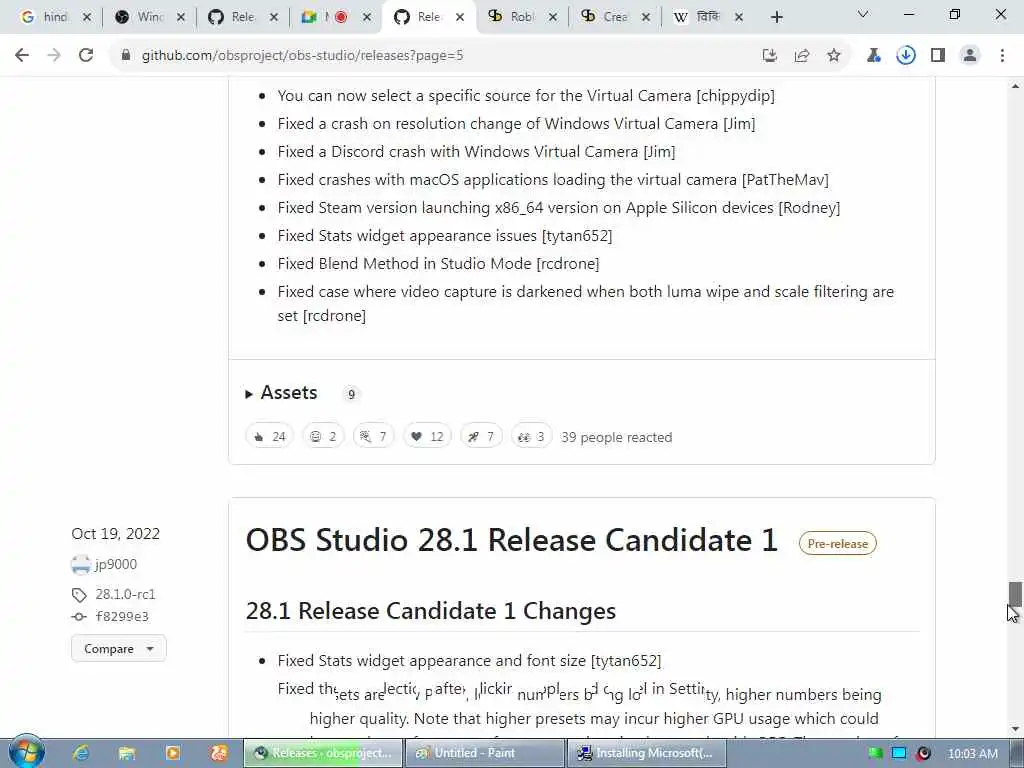Click the 'Fixed Blend Method in Studio Mode' line
Screen dimensions: 1024x768
[438, 264]
